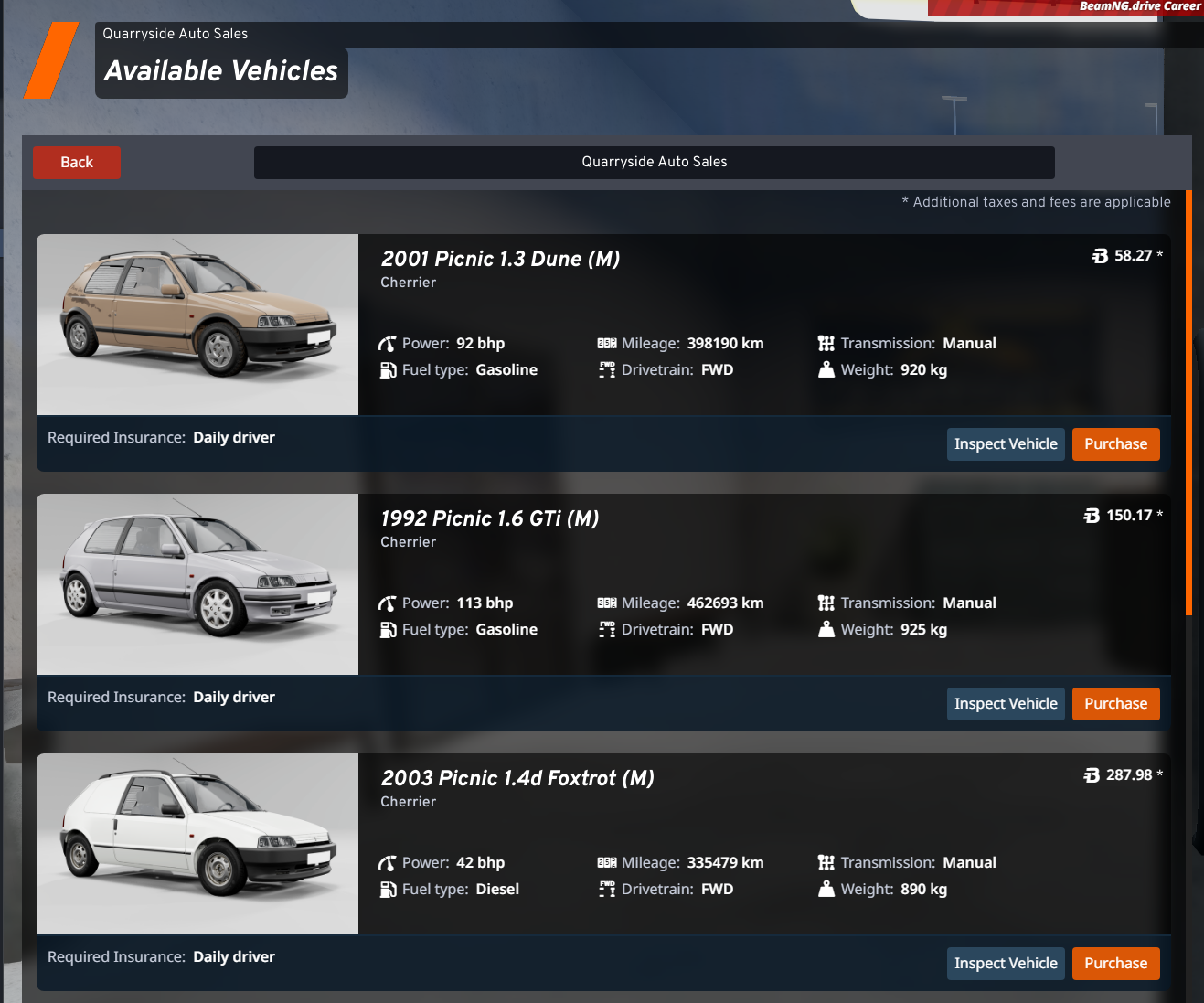The image size is (1204, 1003).
Task: Click the power gauge icon for 42 bhp
Action: tap(388, 863)
